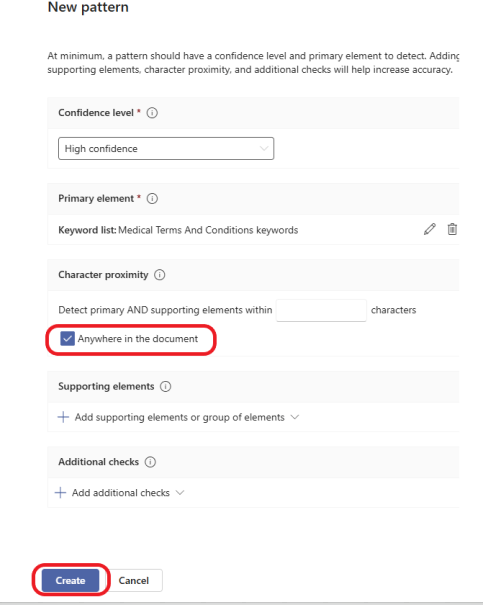
Task: Show Additional checks info tooltip
Action: click(150, 462)
